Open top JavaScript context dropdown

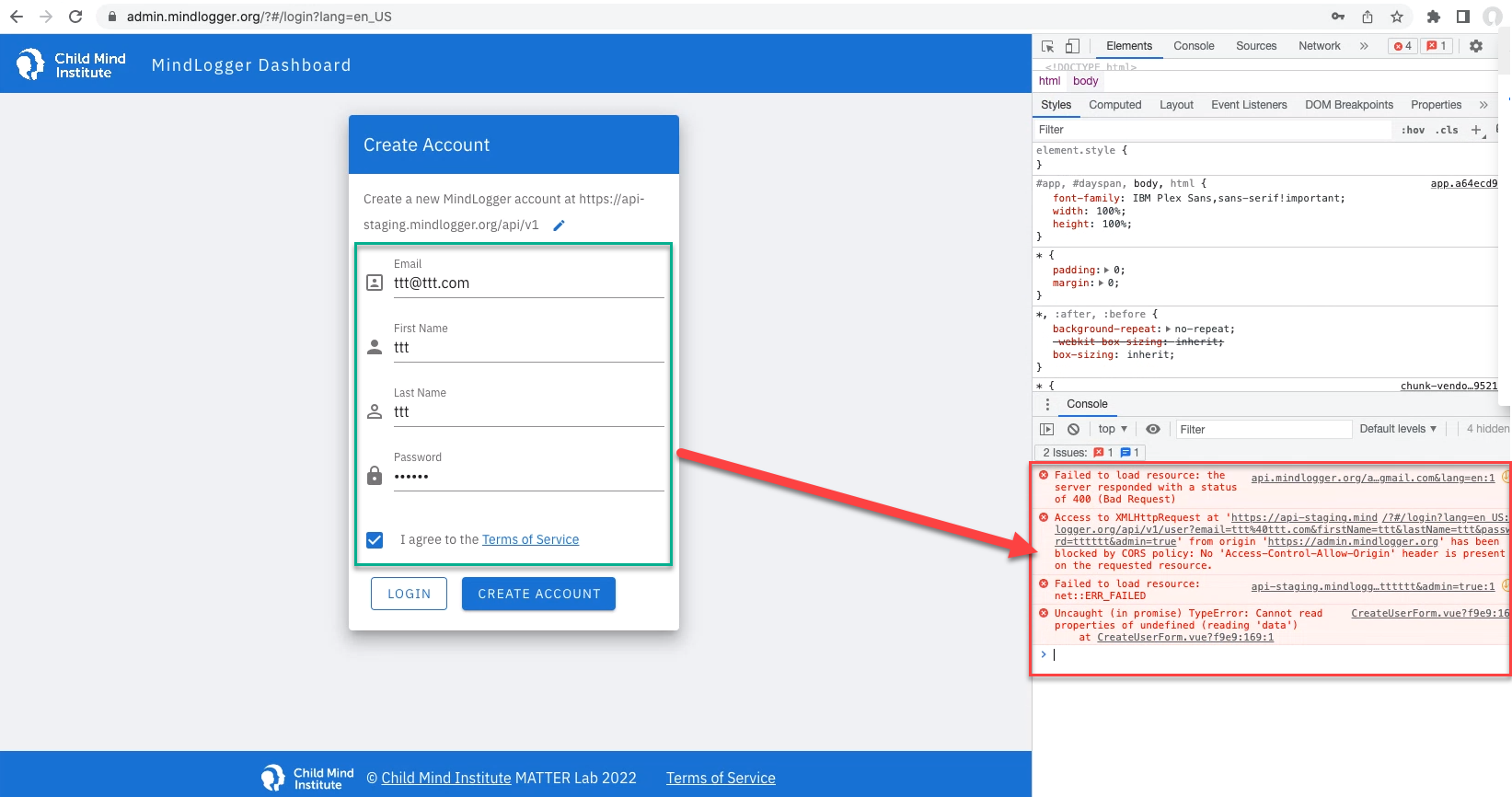click(1113, 429)
